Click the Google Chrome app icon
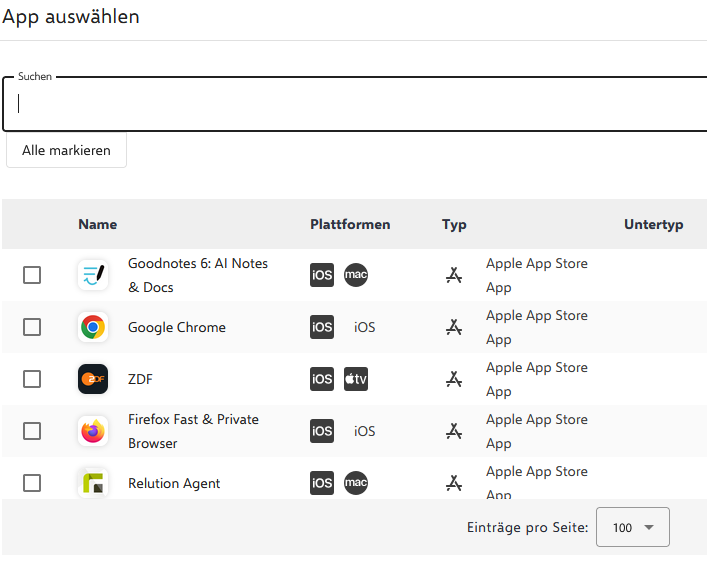The image size is (710, 563). click(x=93, y=327)
